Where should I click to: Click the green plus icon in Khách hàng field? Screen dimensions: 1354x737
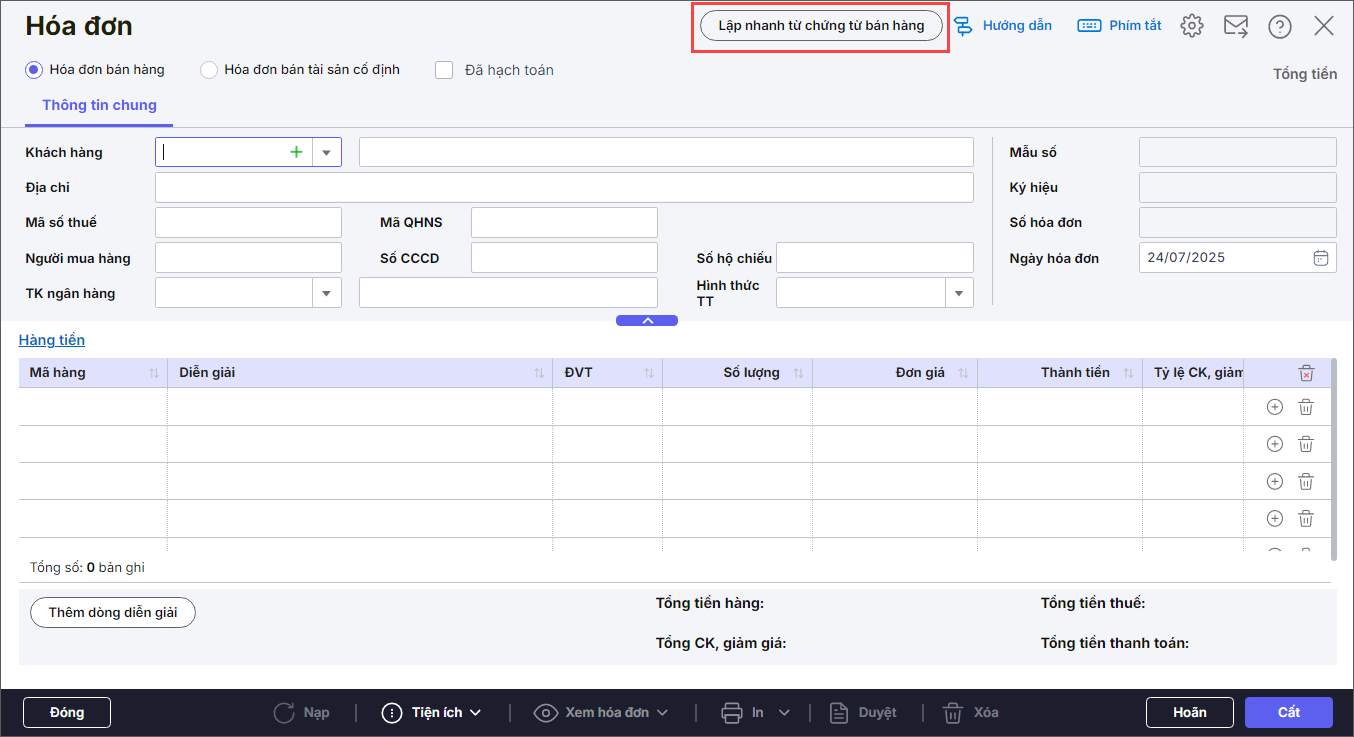(x=296, y=152)
